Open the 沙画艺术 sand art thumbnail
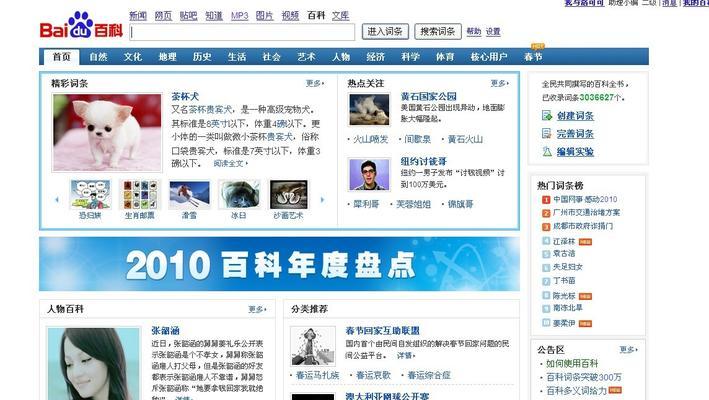709x400 pixels. pos(288,194)
